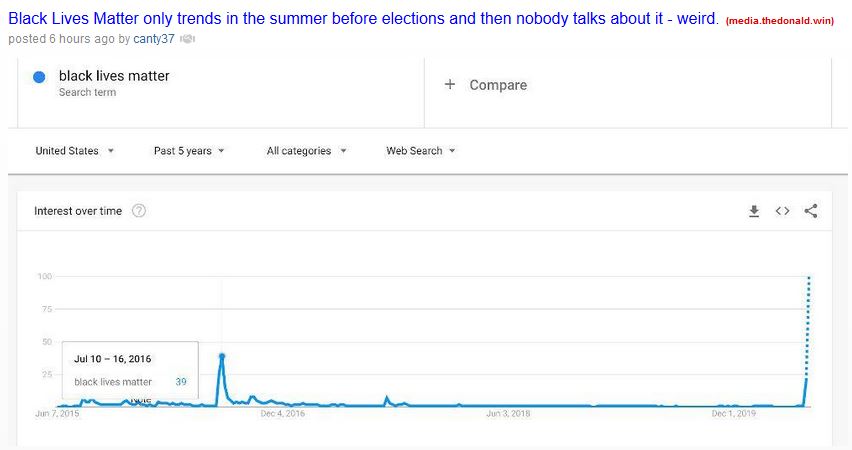Click the blue dot for black lives matter
Image resolution: width=852 pixels, height=450 pixels.
click(x=39, y=77)
